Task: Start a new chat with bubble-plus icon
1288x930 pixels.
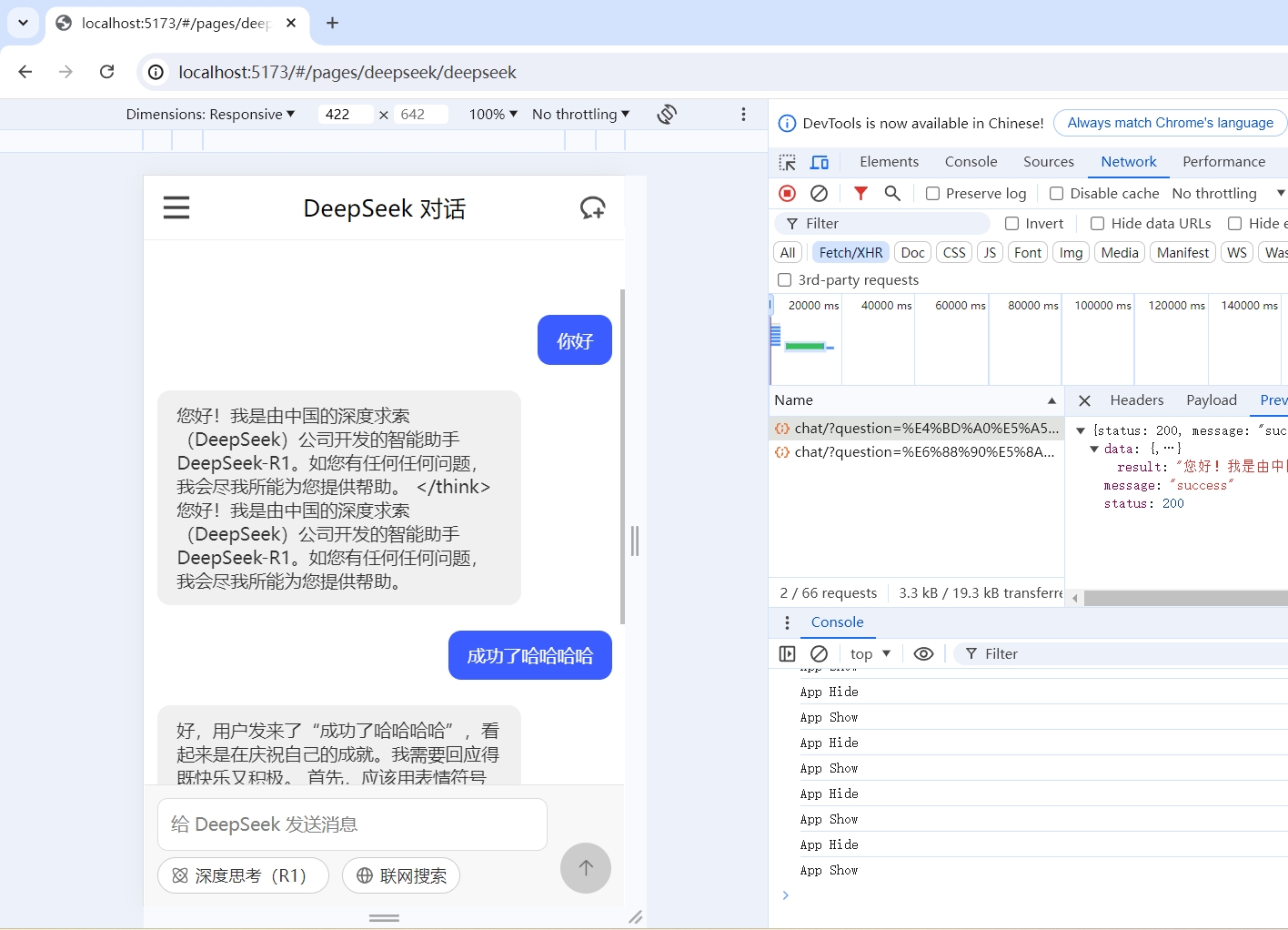Action: pyautogui.click(x=593, y=207)
